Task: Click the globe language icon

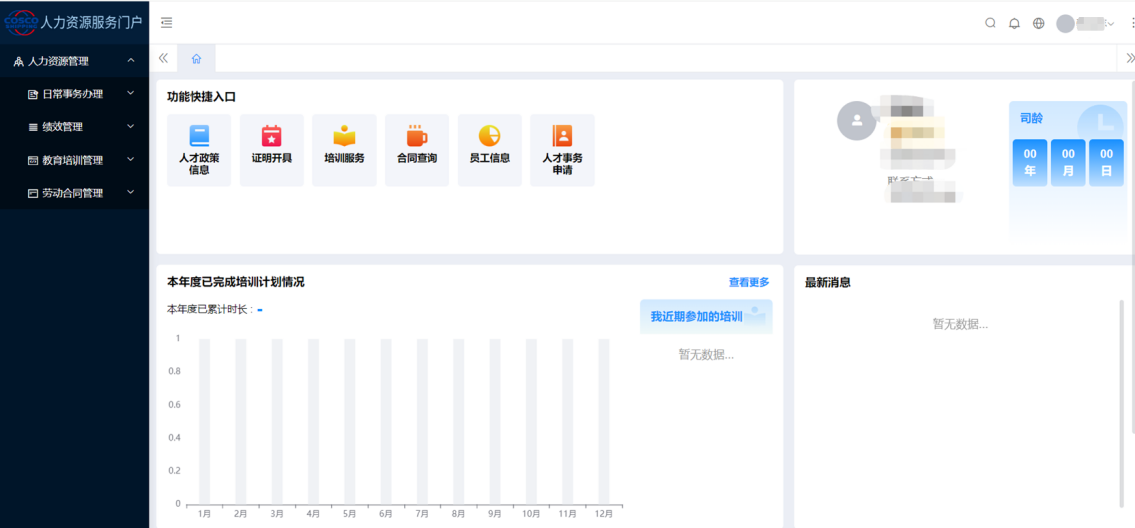Action: click(x=1038, y=23)
